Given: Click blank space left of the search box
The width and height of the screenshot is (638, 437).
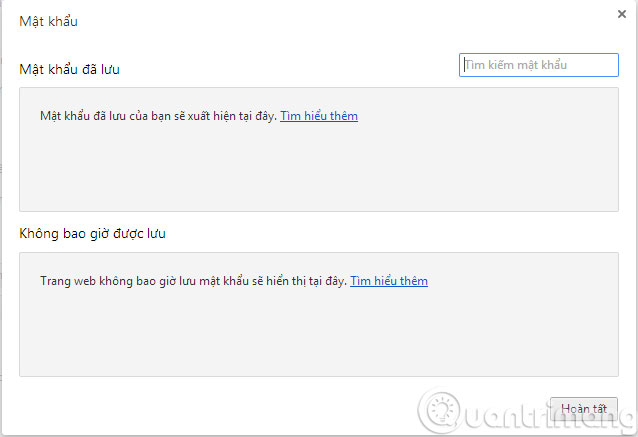Looking at the screenshot, I should click(300, 66).
